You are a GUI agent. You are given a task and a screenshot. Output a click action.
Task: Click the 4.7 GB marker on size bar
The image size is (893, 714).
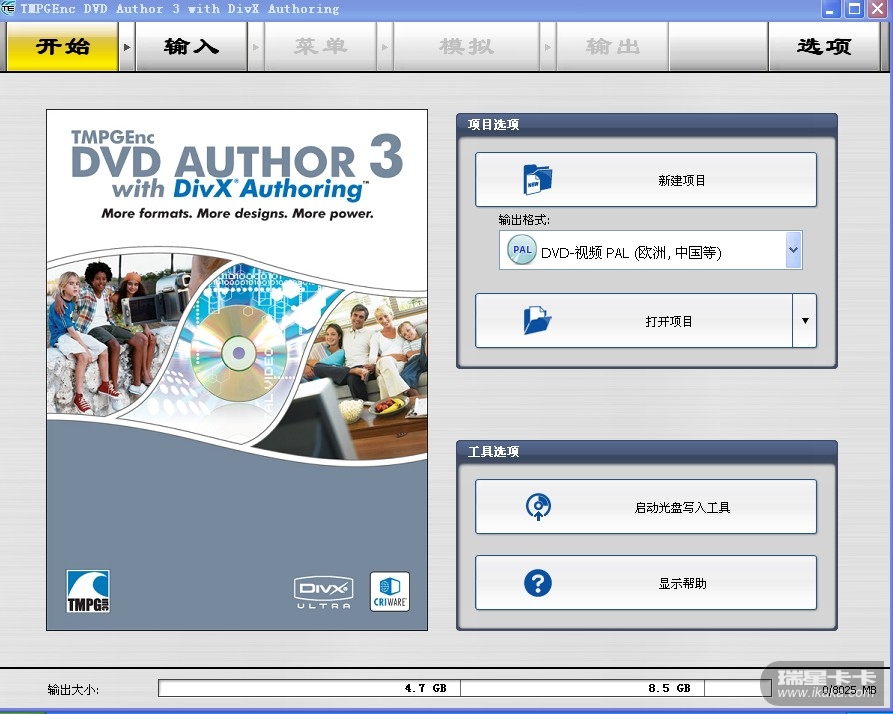[x=425, y=688]
